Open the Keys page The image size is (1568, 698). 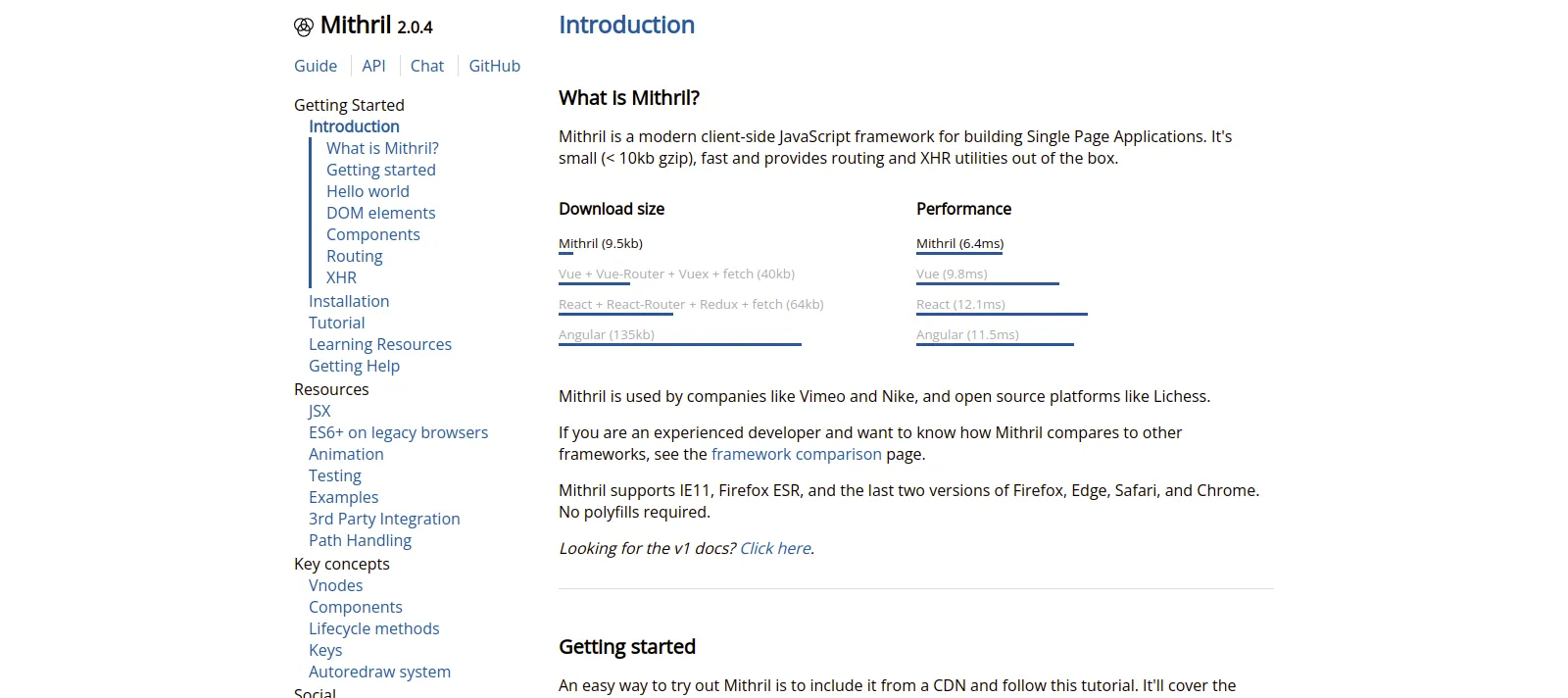[325, 650]
